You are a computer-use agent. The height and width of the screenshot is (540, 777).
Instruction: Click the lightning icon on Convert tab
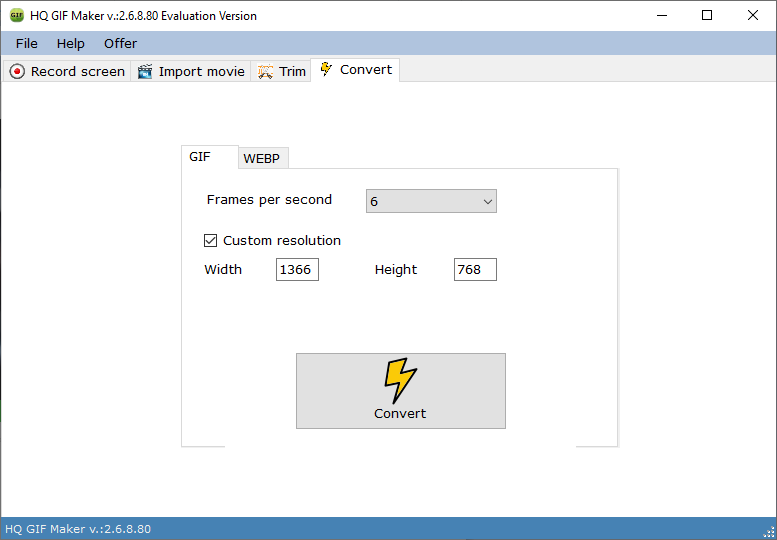tap(326, 69)
